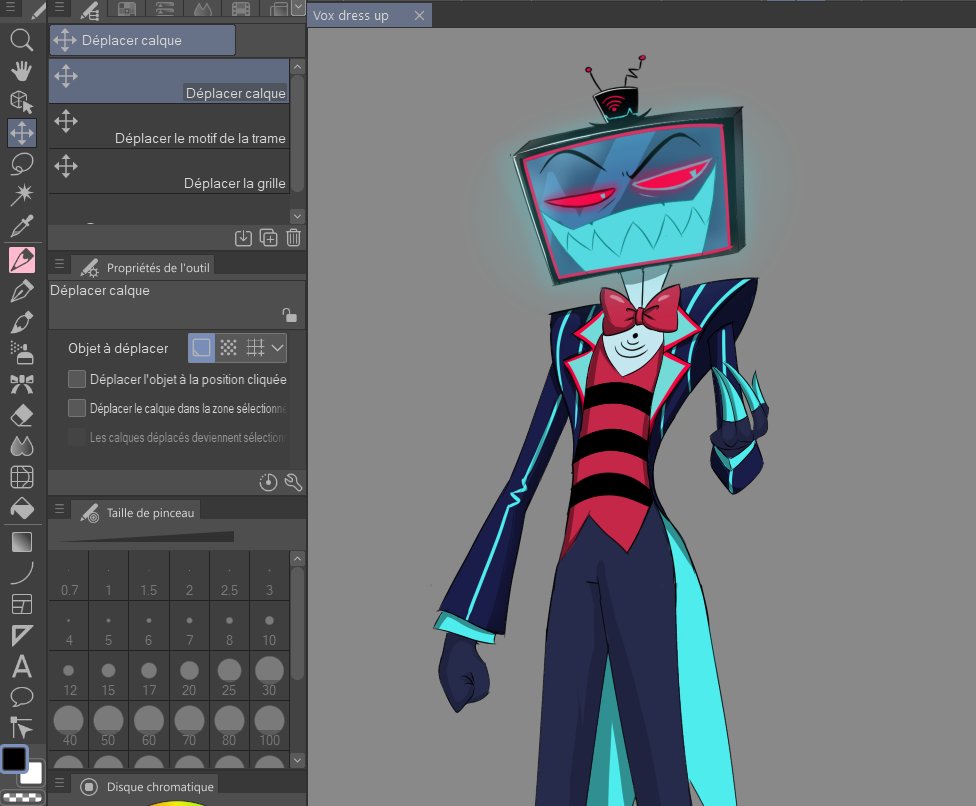Image resolution: width=976 pixels, height=806 pixels.
Task: Select the Balloon speech bubble tool
Action: (22, 696)
